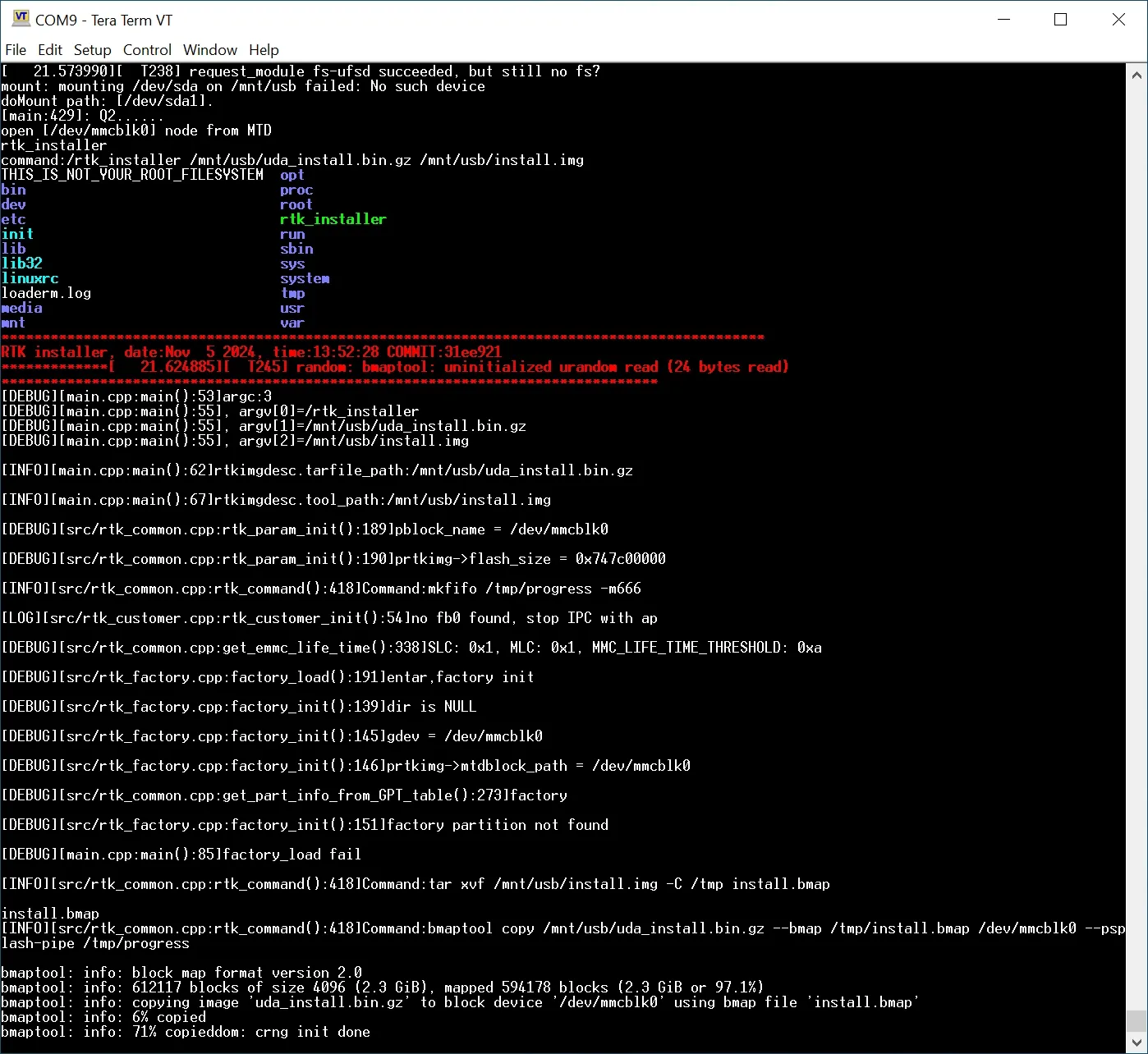This screenshot has height=1054, width=1148.
Task: Open the Help menu
Action: [264, 50]
